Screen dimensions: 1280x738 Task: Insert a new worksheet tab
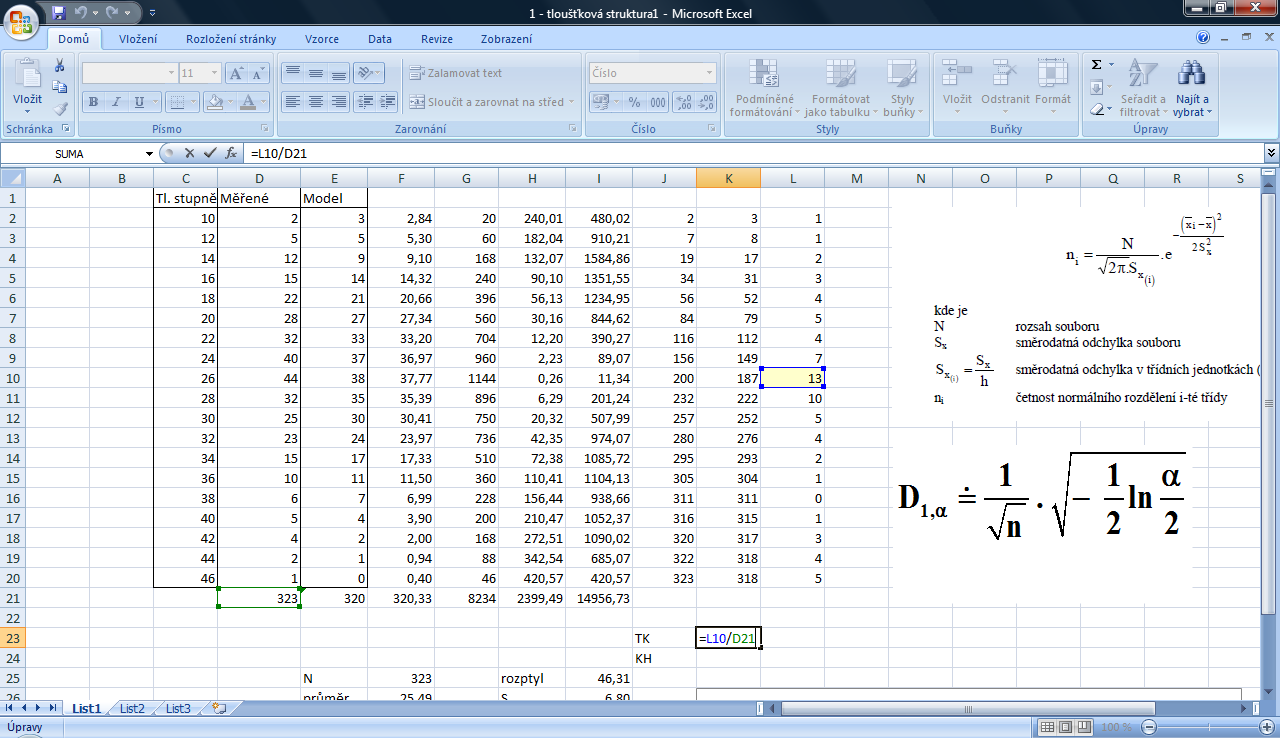pos(219,708)
